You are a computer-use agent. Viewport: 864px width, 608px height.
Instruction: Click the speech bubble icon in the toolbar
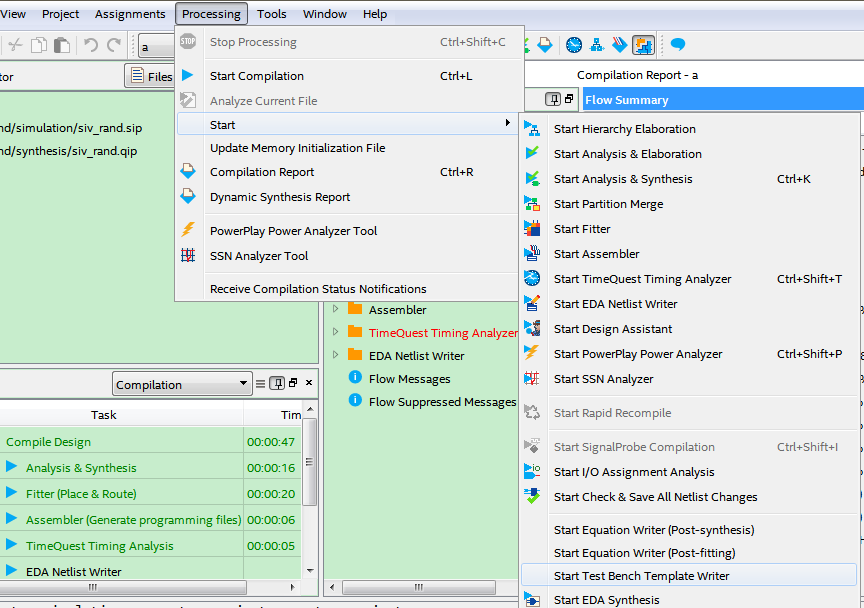point(678,45)
